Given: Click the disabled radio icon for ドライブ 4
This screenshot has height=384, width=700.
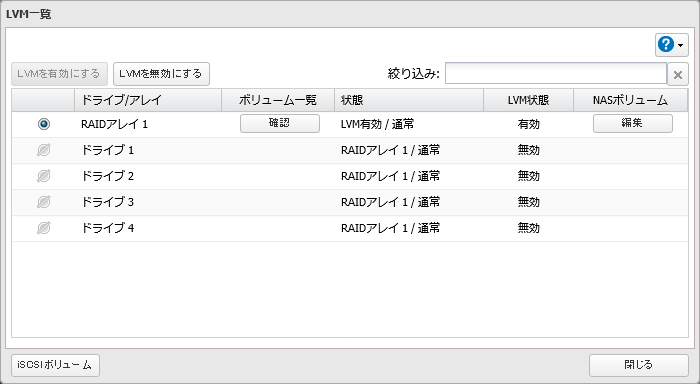Looking at the screenshot, I should pyautogui.click(x=44, y=228).
